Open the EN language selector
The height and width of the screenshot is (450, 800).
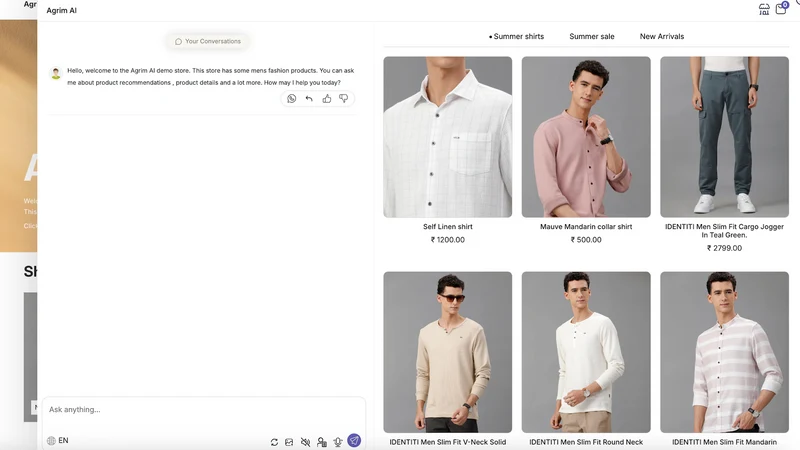pyautogui.click(x=58, y=440)
